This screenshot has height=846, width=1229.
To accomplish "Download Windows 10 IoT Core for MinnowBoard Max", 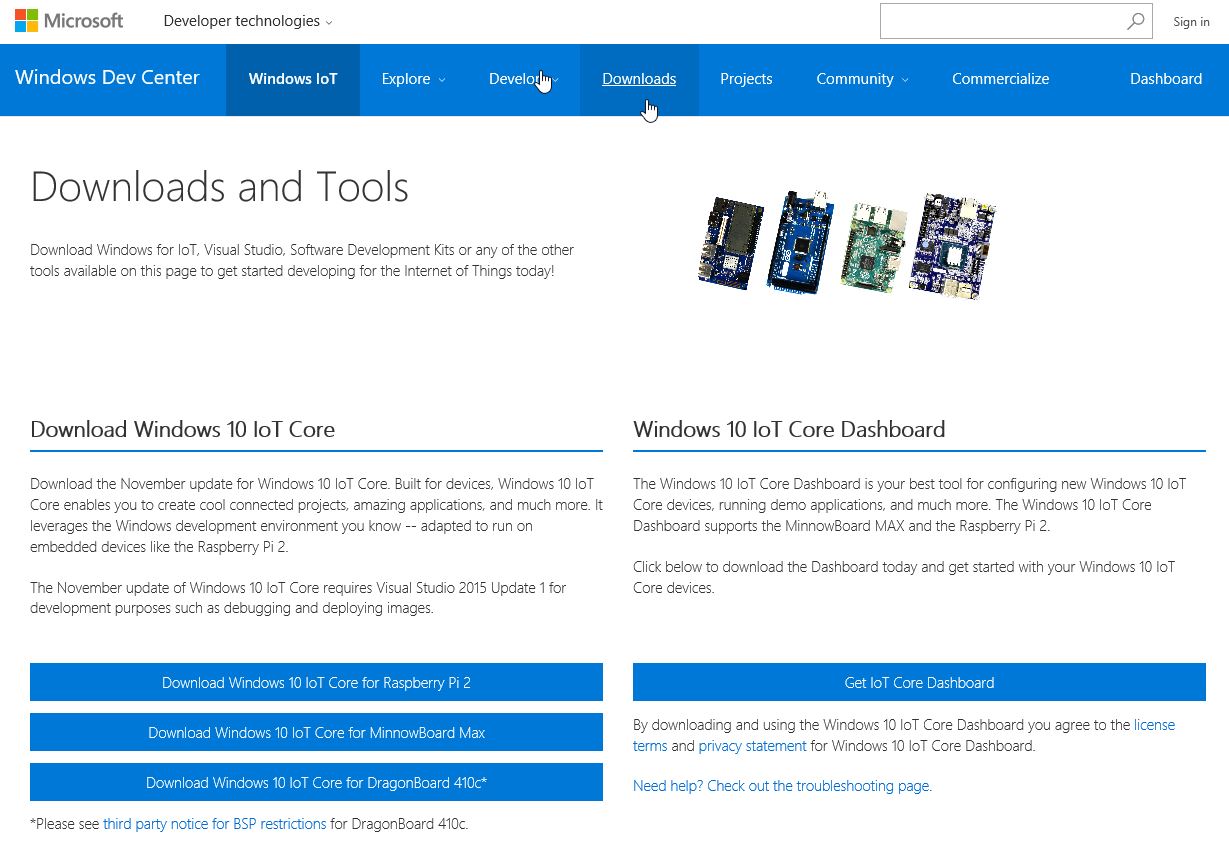I will [316, 732].
